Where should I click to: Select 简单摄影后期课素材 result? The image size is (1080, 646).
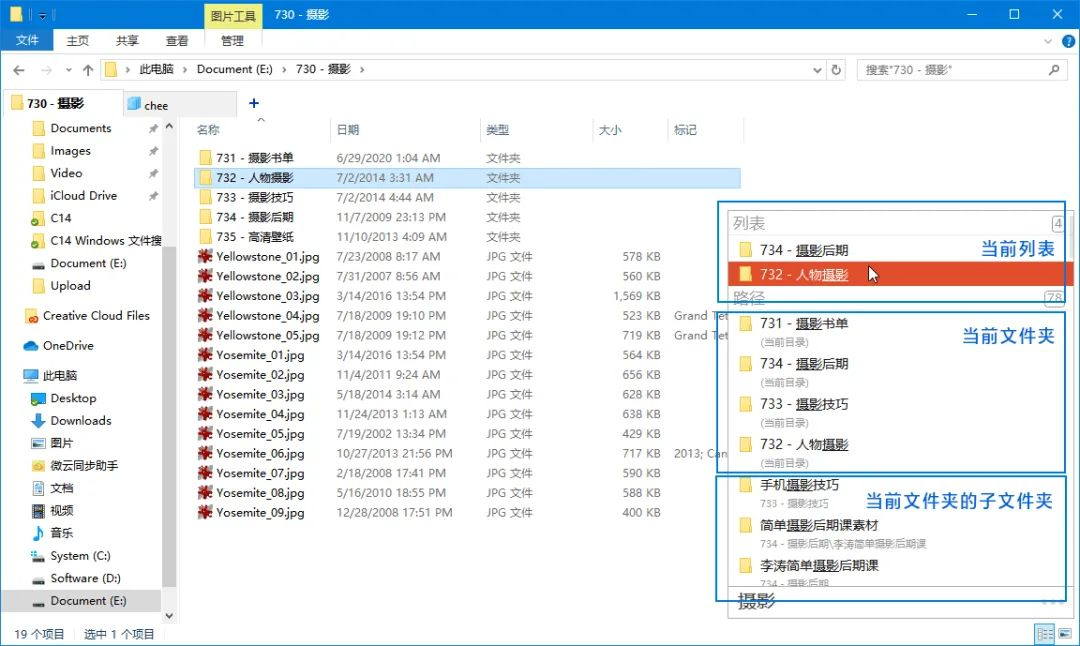point(900,532)
